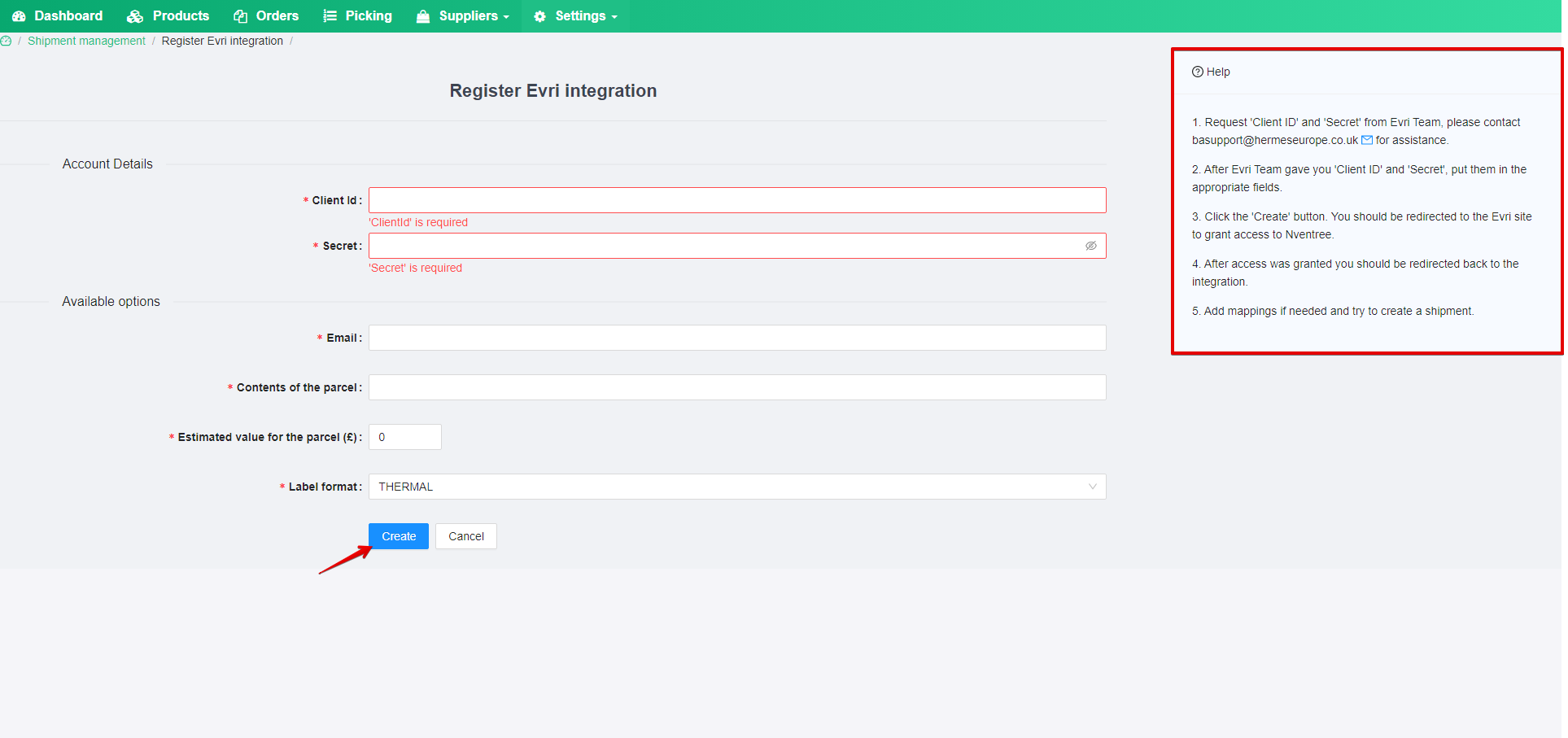This screenshot has width=1568, height=738.
Task: Expand the Suppliers dropdown menu
Action: tap(462, 16)
